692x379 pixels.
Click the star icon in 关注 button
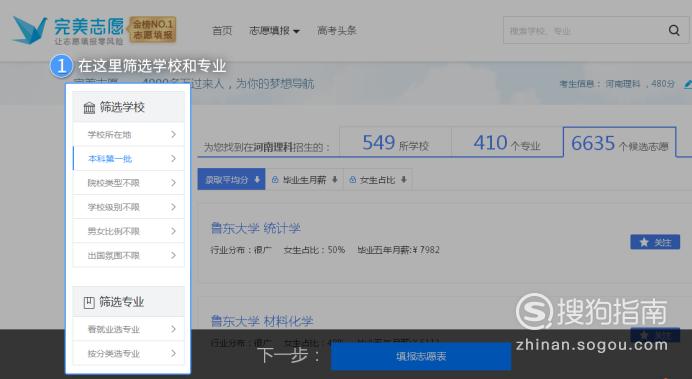(x=644, y=242)
